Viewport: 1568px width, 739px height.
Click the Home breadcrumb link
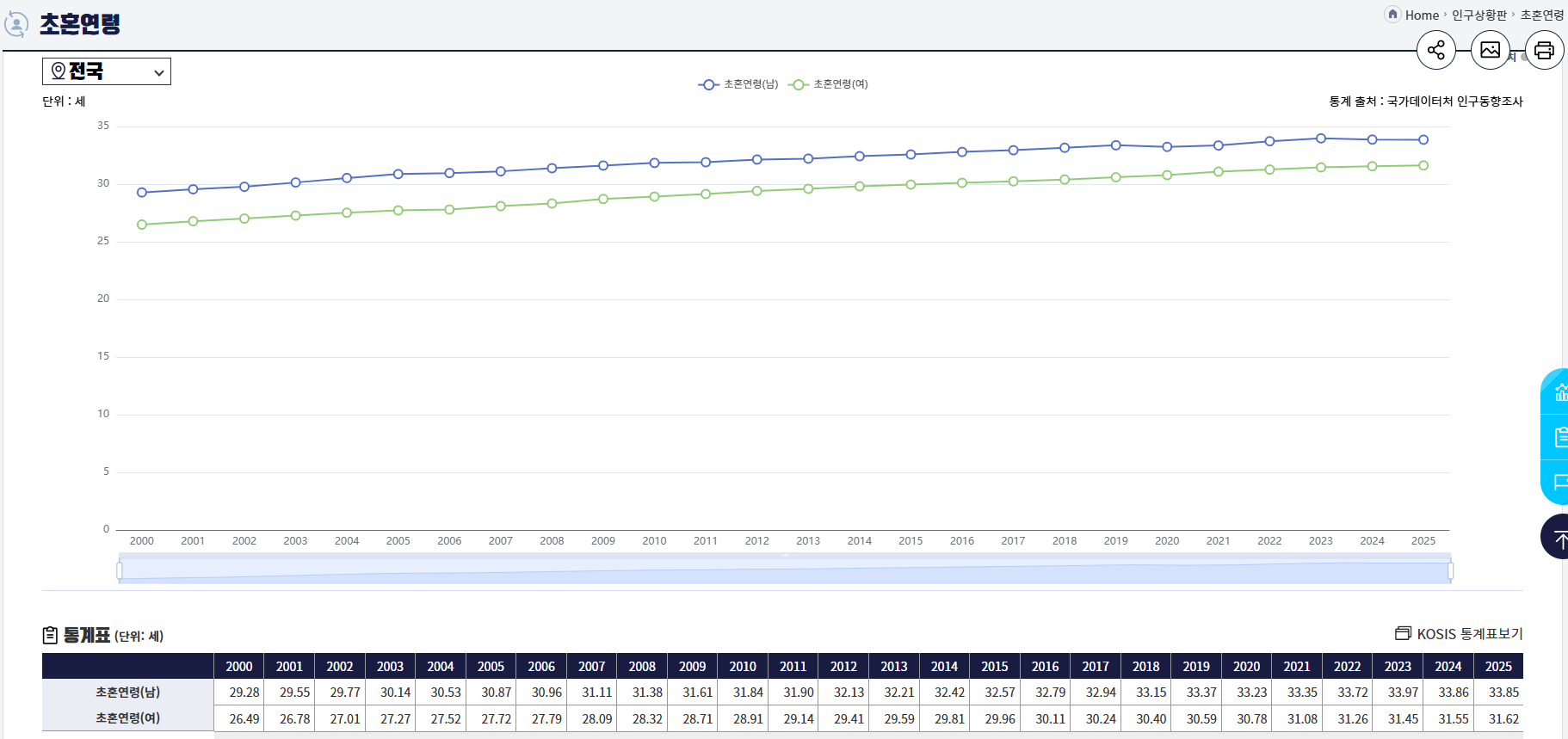pos(1422,15)
